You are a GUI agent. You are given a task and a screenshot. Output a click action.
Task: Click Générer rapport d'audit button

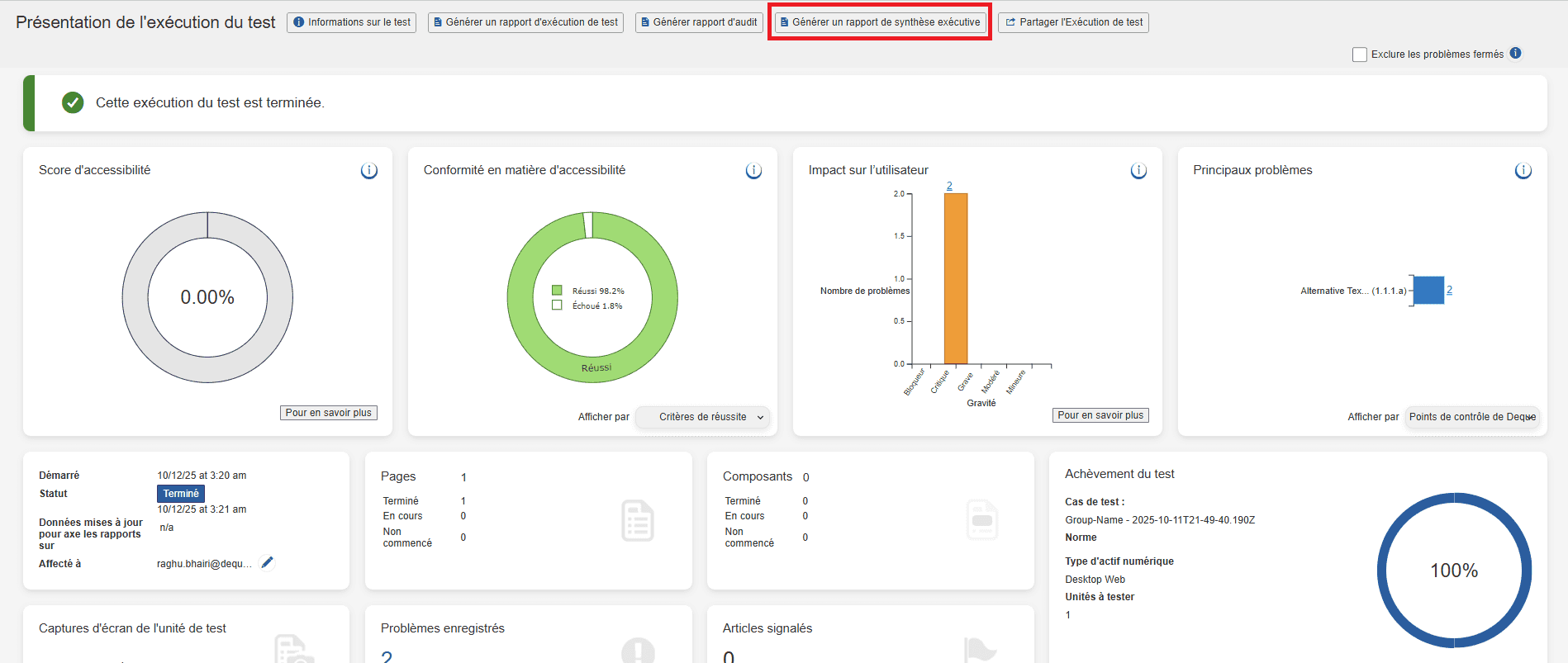click(x=699, y=22)
